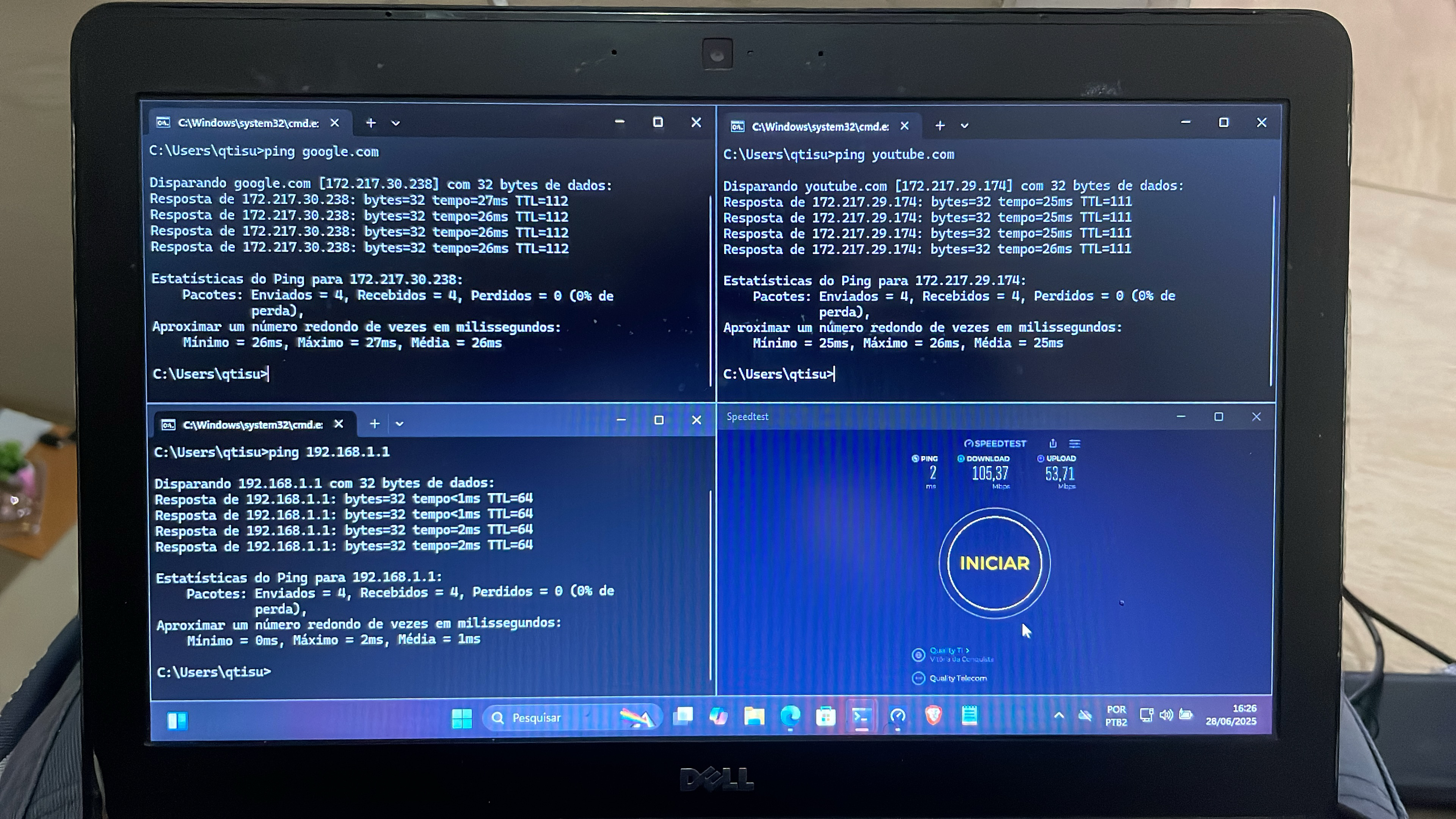Open Notepad from the taskbar
This screenshot has height=819, width=1456.
pyautogui.click(x=970, y=716)
